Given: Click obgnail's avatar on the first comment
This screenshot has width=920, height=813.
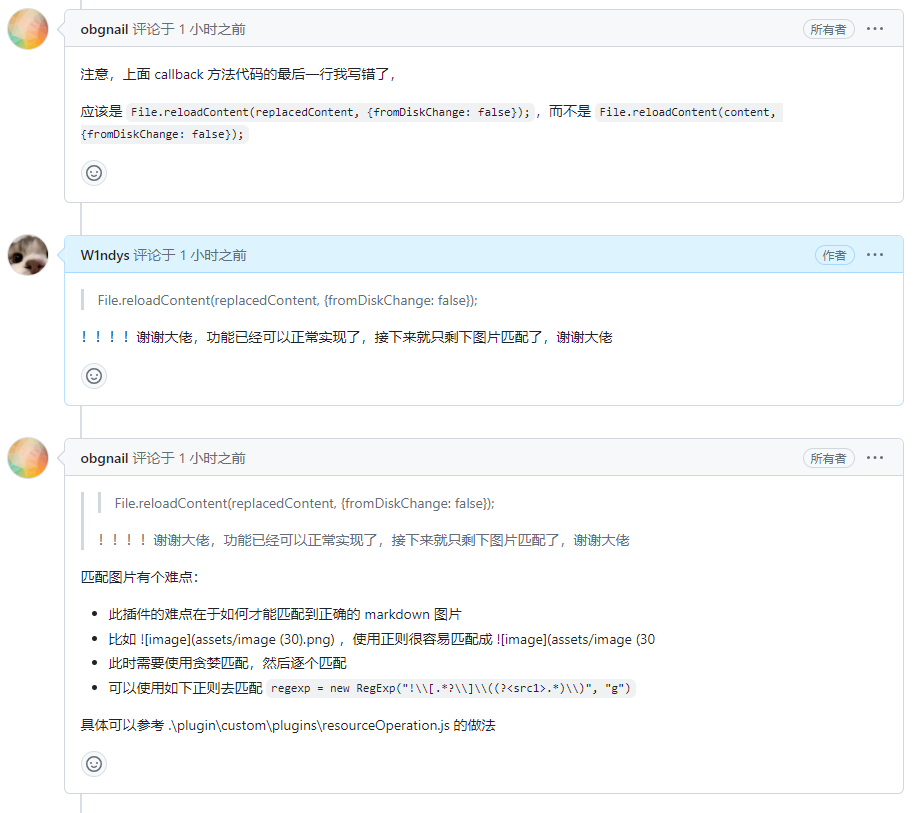Looking at the screenshot, I should pos(28,29).
